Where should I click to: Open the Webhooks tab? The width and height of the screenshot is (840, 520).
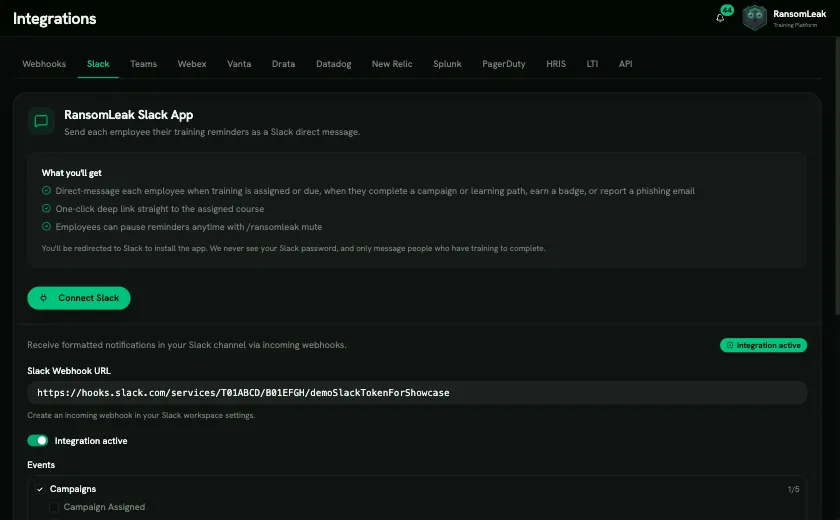click(x=44, y=64)
